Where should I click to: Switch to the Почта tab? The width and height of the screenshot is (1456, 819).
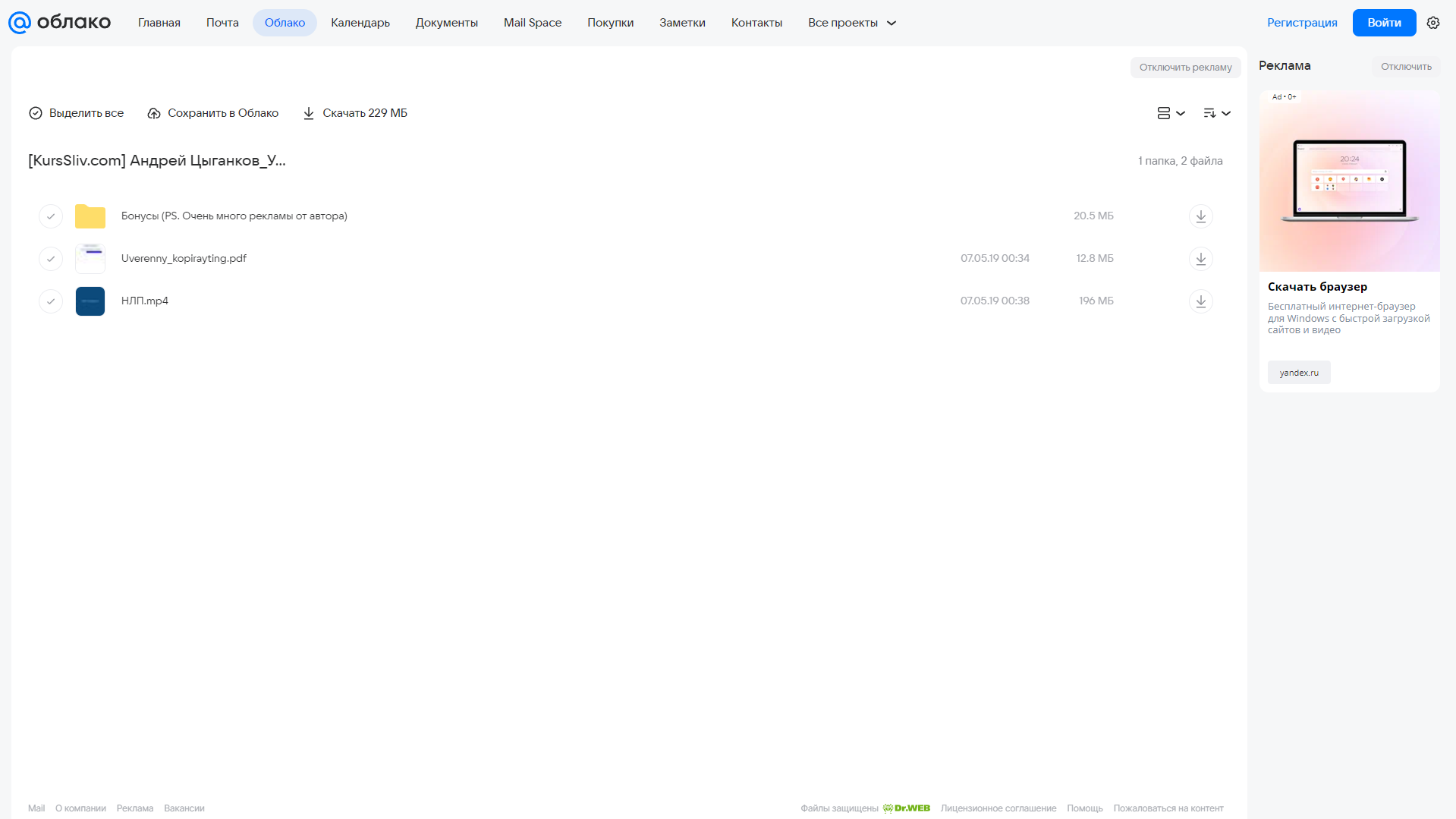(222, 23)
